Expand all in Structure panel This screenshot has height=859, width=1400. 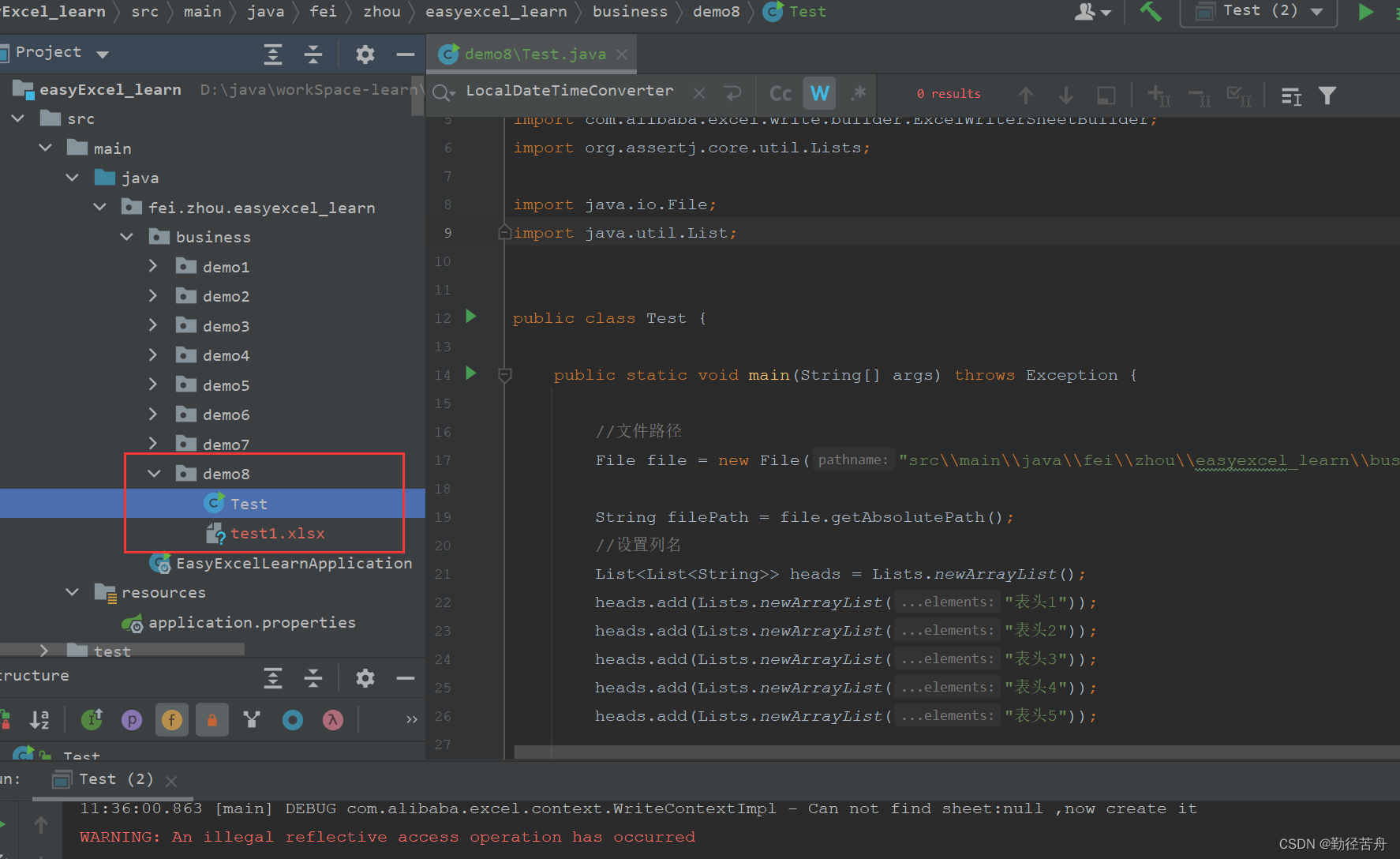click(x=273, y=677)
